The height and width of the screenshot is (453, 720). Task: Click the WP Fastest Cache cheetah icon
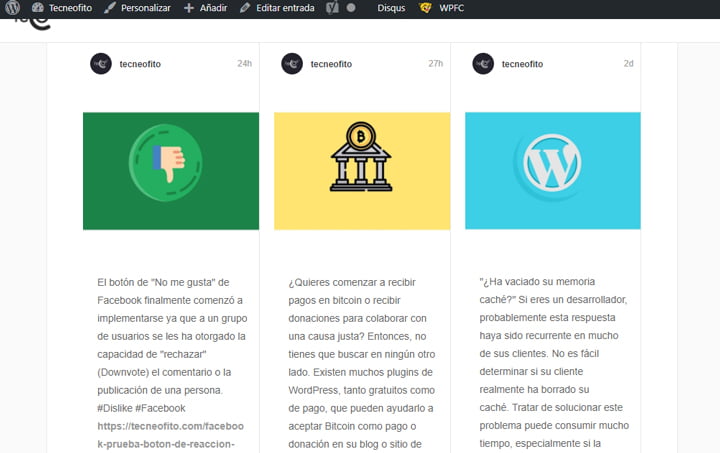425,8
